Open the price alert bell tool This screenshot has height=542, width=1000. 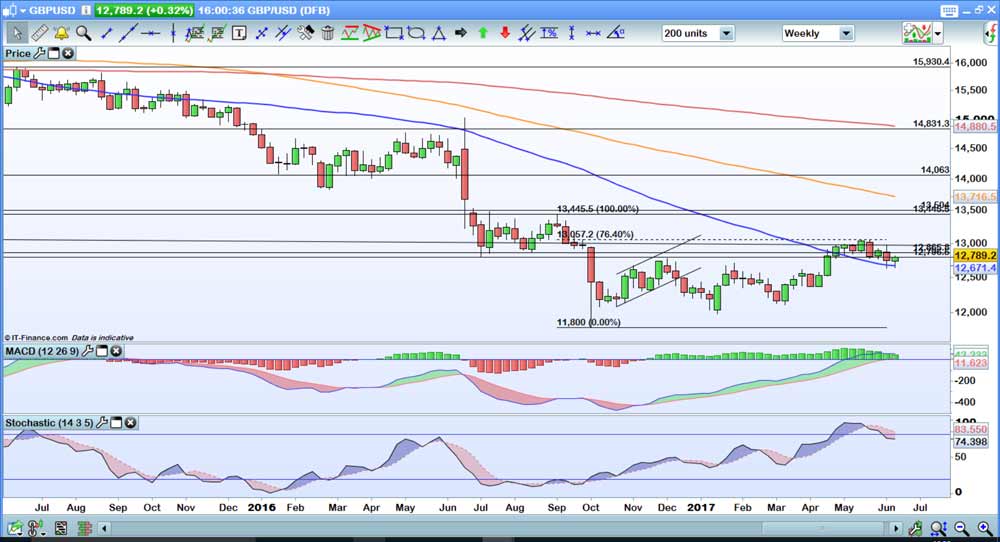click(x=61, y=33)
